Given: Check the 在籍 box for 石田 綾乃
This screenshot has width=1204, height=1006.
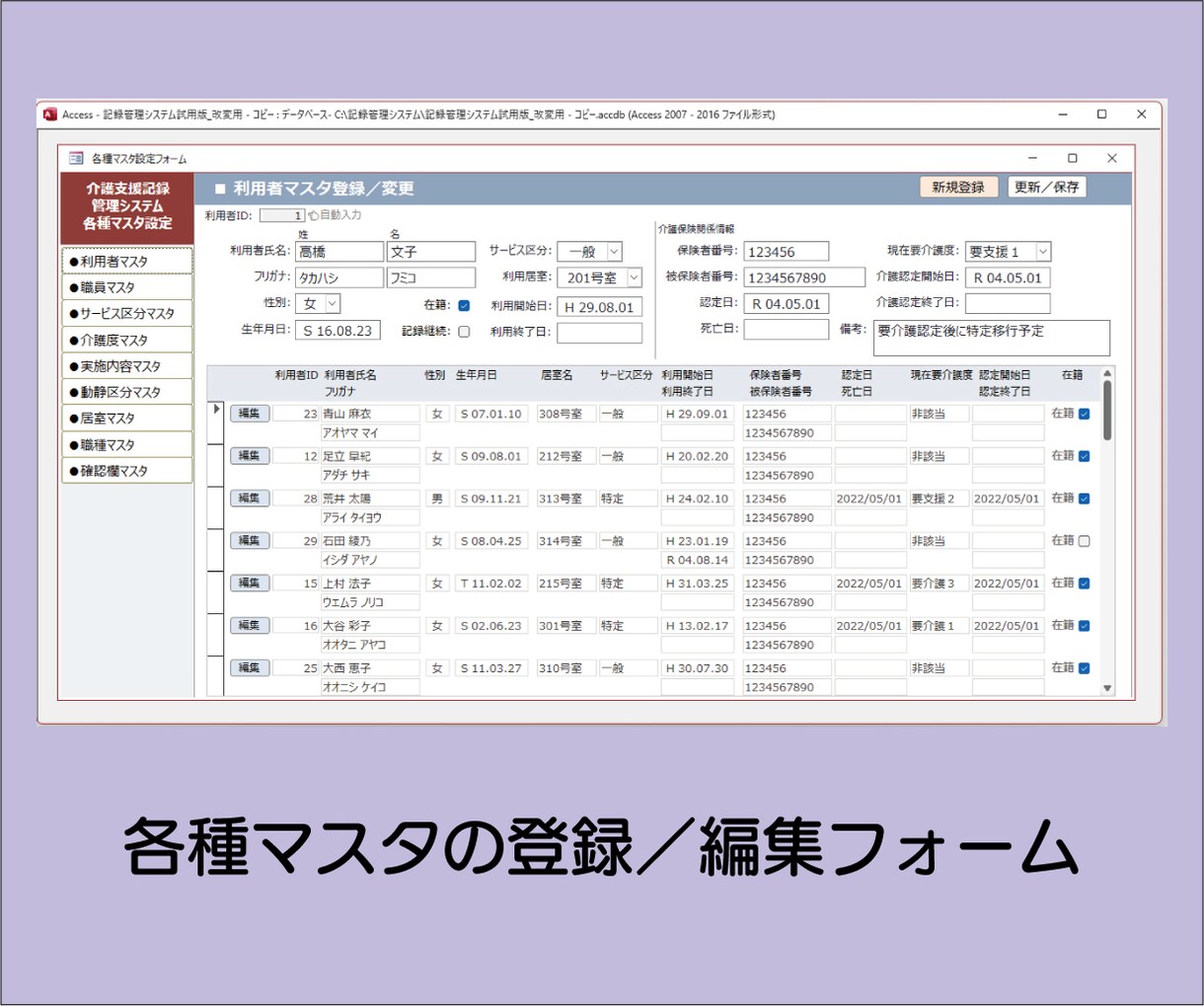Looking at the screenshot, I should [x=1085, y=541].
